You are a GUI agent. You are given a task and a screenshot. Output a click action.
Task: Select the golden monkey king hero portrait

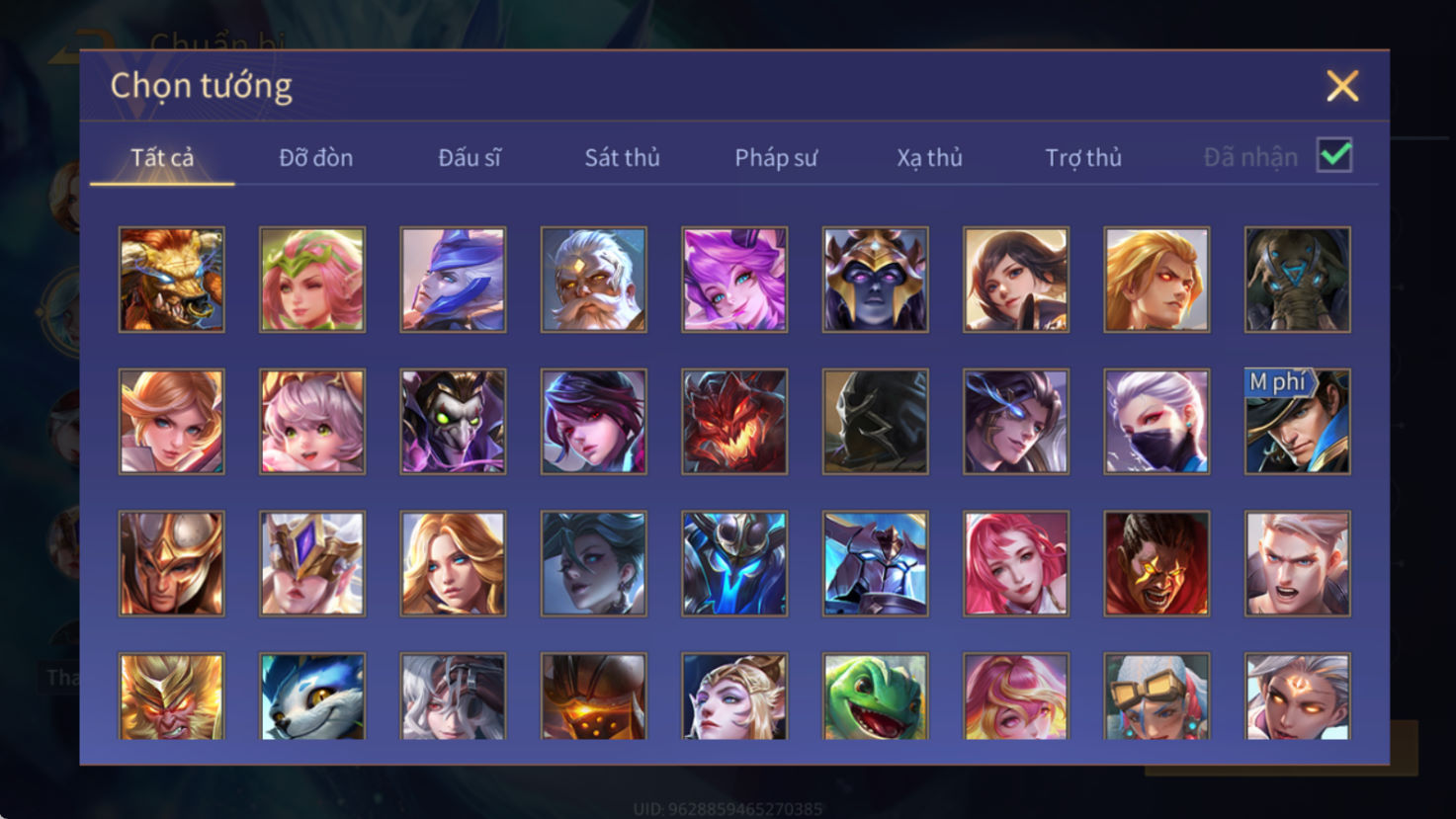tap(172, 696)
